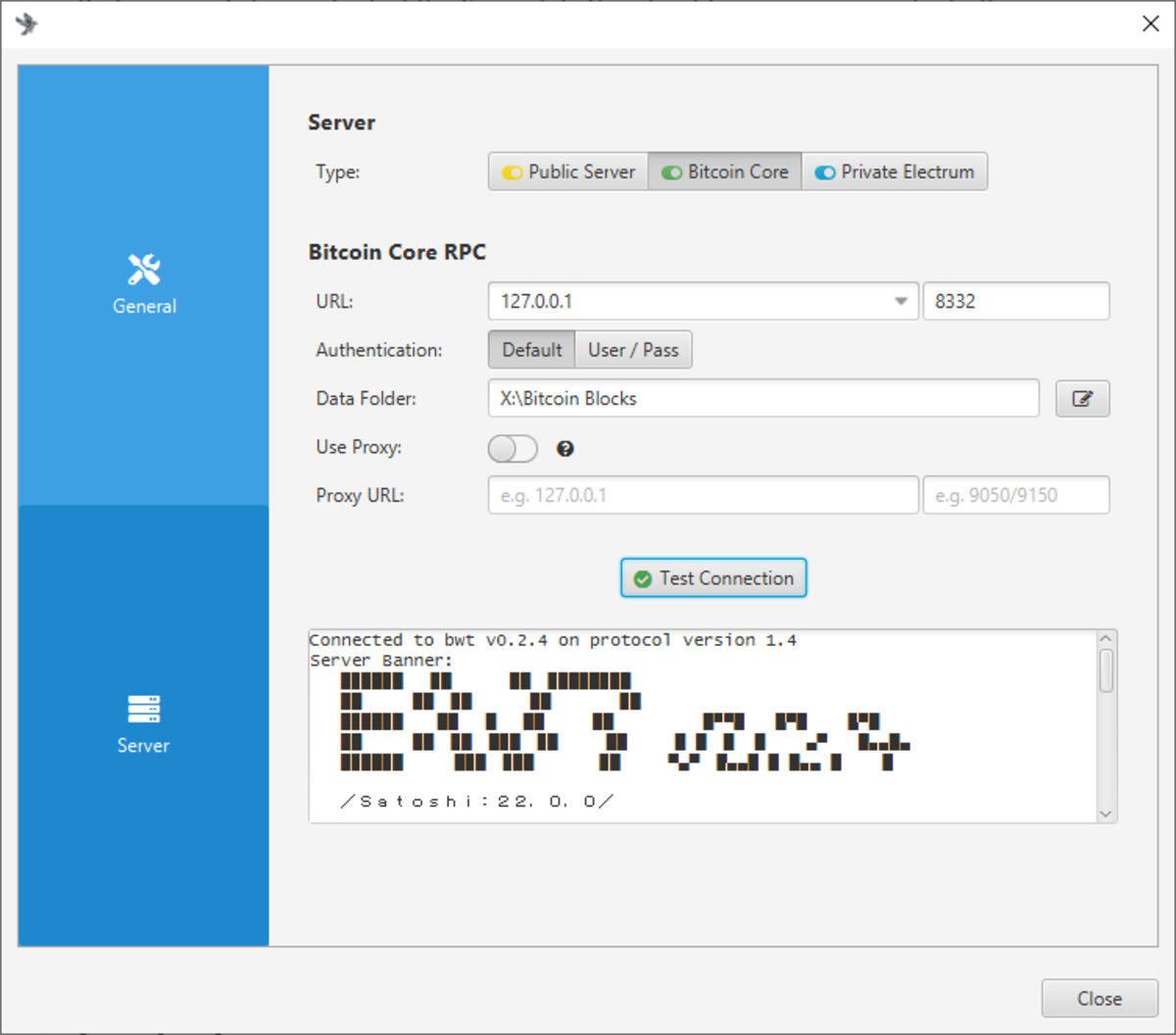Click the Server stack icon in sidebar
The image size is (1176, 1035).
coord(144,709)
